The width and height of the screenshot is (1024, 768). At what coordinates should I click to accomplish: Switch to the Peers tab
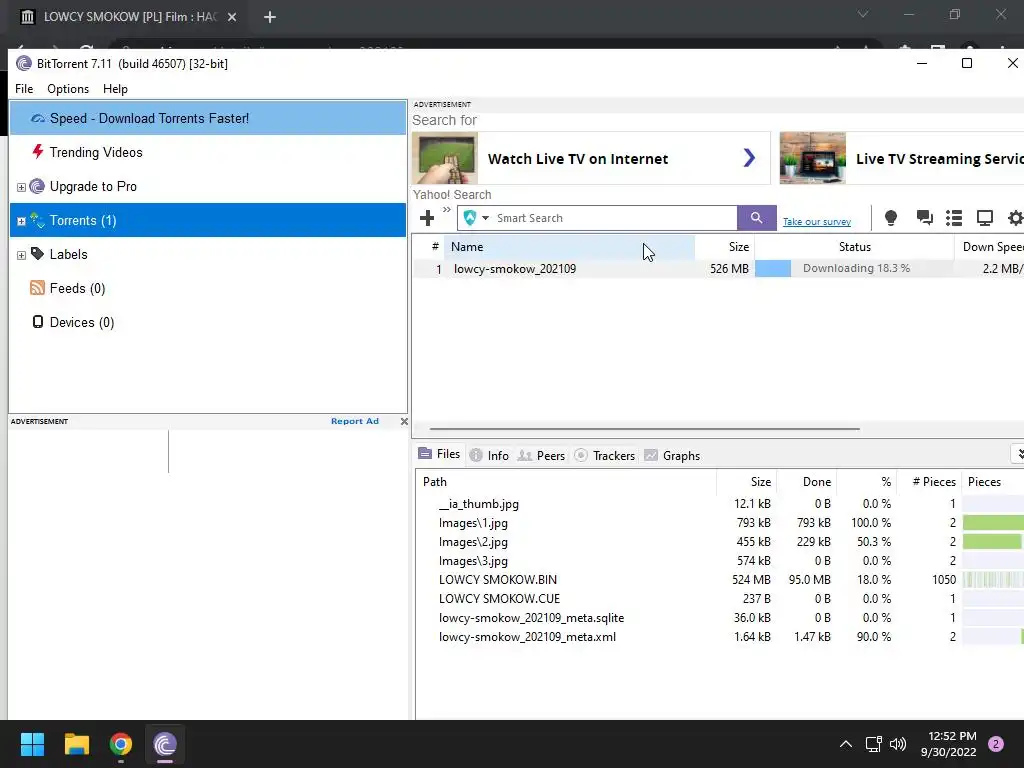pyautogui.click(x=541, y=456)
